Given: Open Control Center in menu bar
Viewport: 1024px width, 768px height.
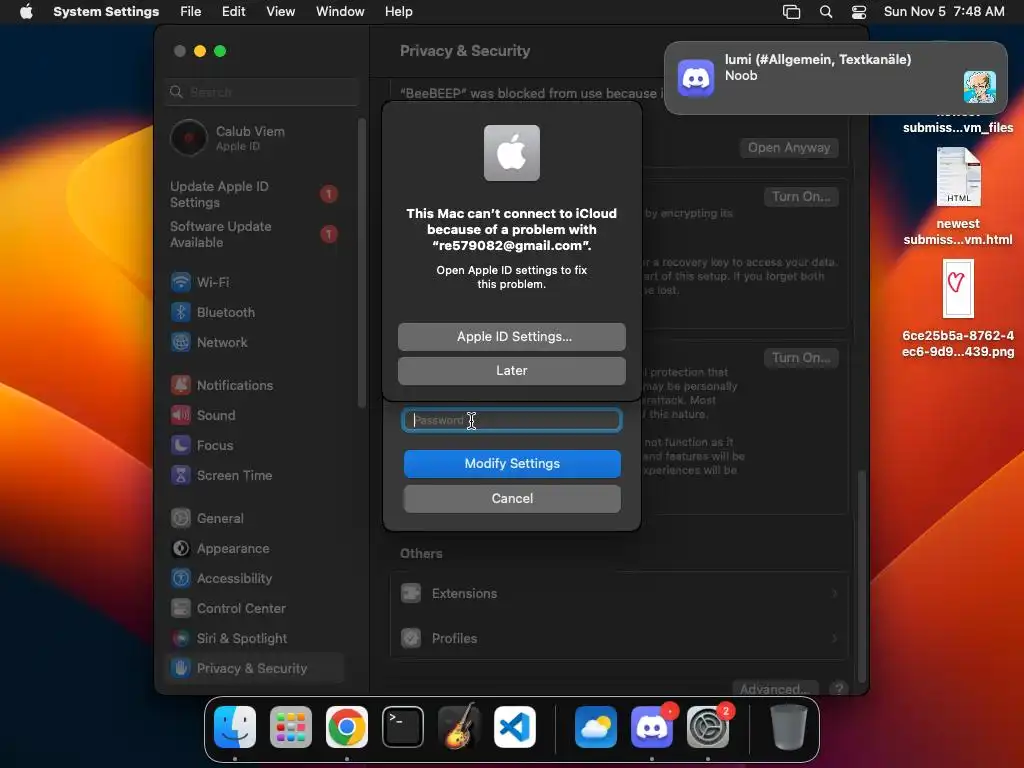Looking at the screenshot, I should point(859,12).
